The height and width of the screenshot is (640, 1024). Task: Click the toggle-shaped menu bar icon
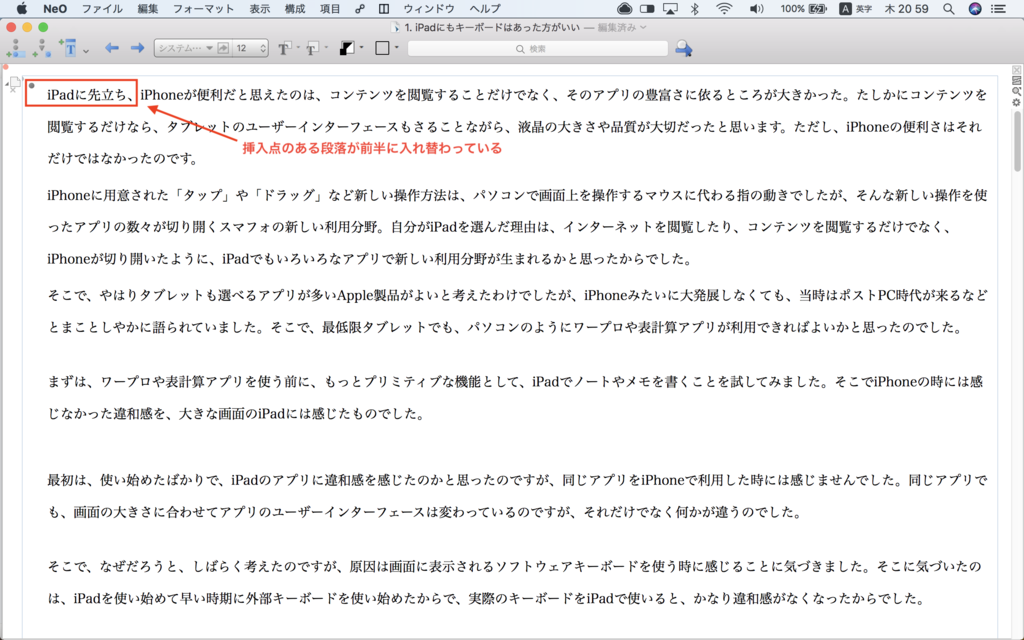(647, 8)
